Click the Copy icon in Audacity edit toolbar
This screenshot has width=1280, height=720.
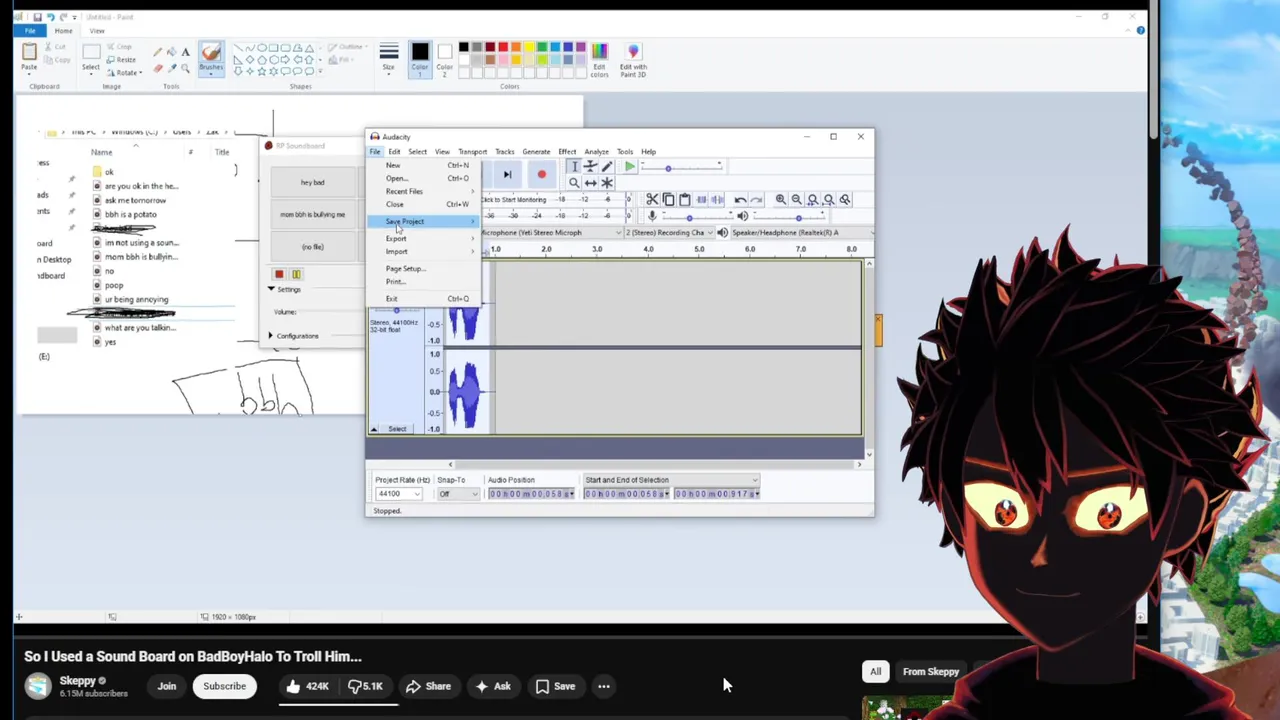coord(668,200)
